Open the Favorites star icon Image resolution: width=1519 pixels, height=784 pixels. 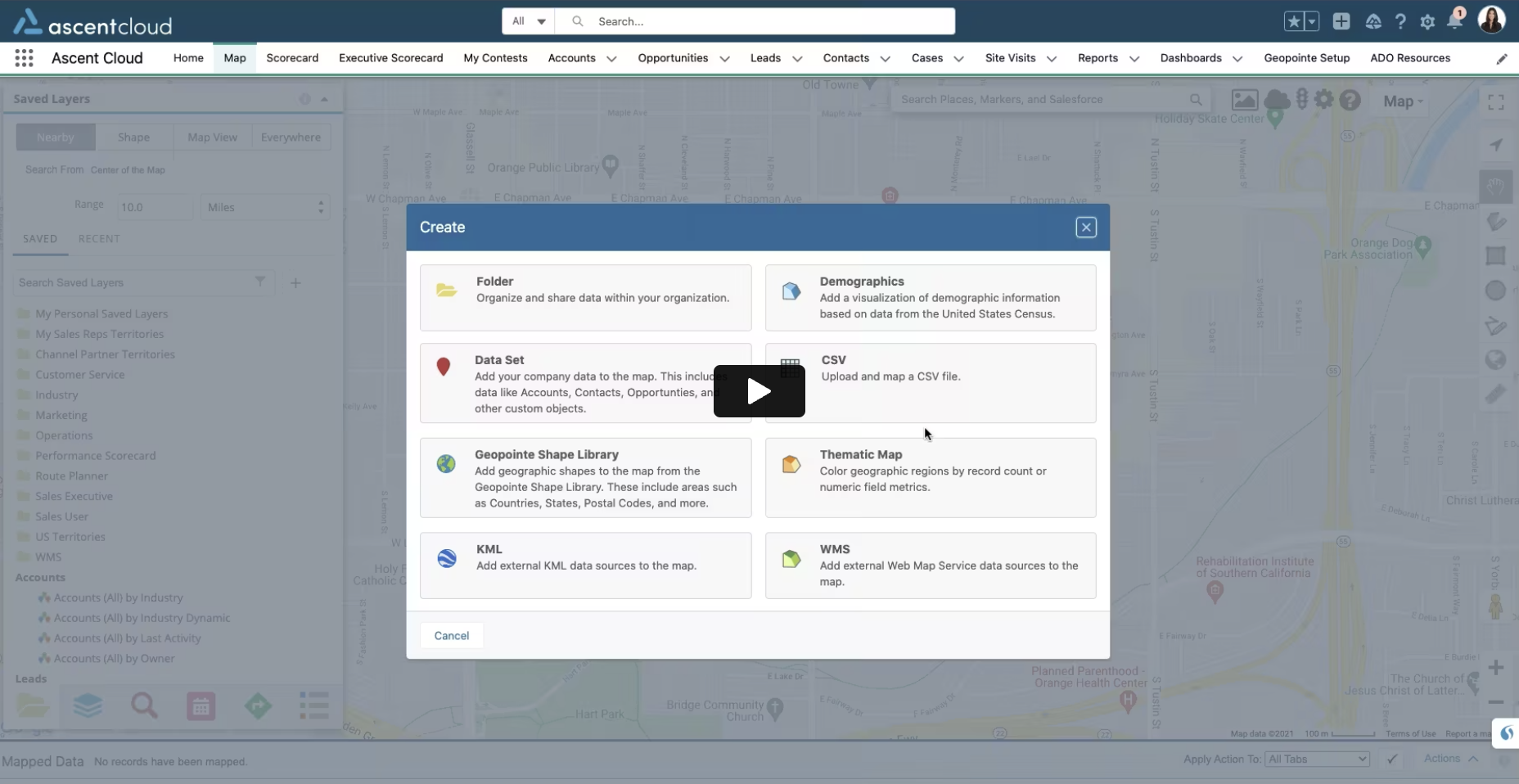click(1293, 22)
